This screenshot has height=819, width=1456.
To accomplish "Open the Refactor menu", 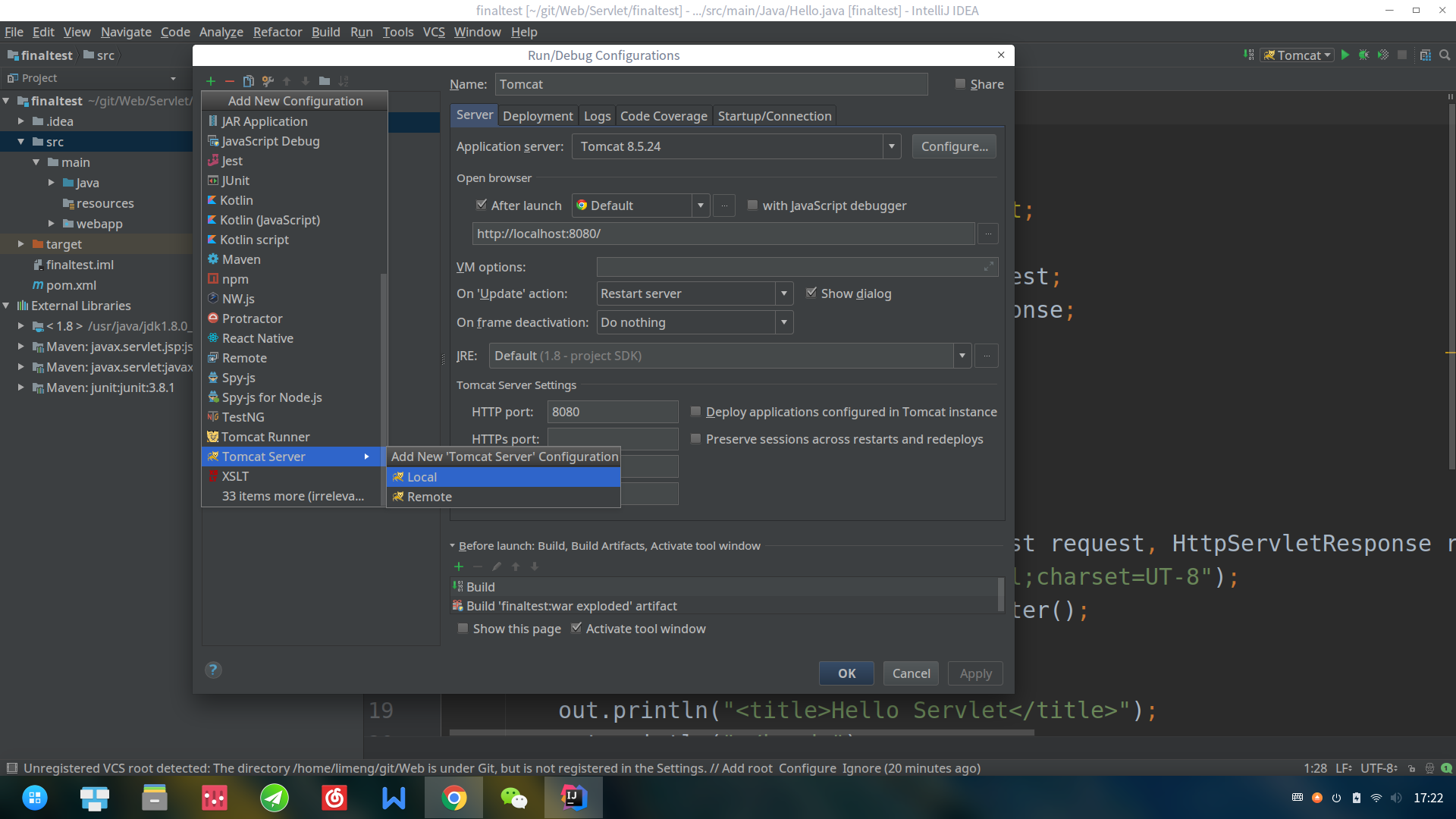I will click(x=278, y=32).
